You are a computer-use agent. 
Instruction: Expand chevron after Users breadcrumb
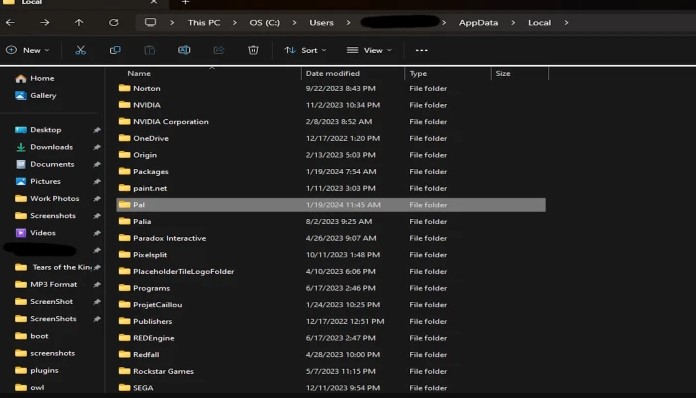click(348, 23)
